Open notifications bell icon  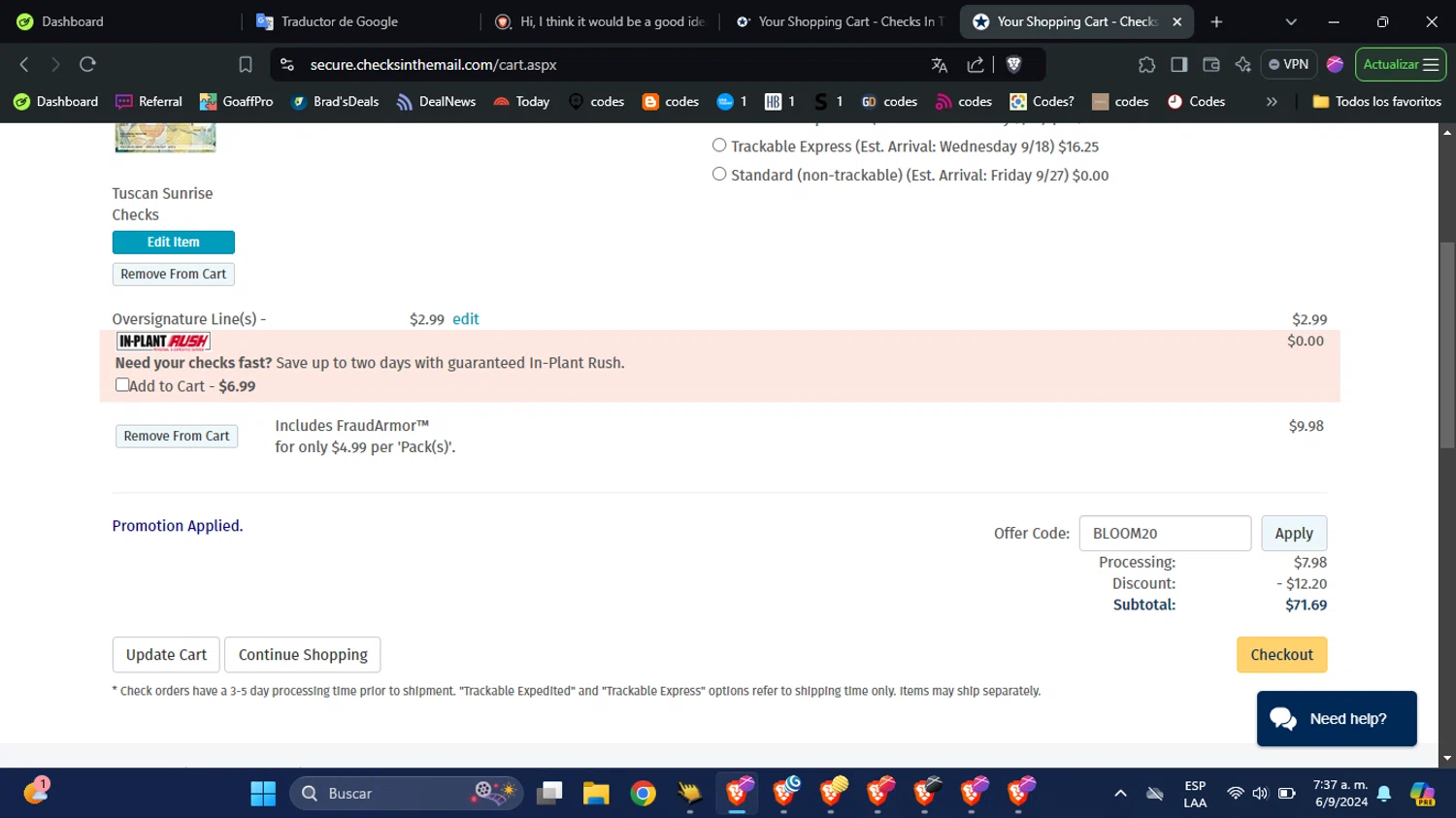1384,794
